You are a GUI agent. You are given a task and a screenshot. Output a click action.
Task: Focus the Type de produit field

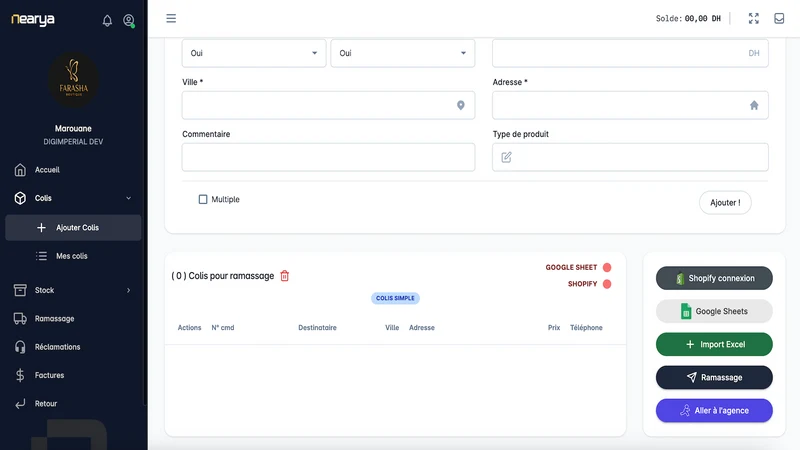630,157
